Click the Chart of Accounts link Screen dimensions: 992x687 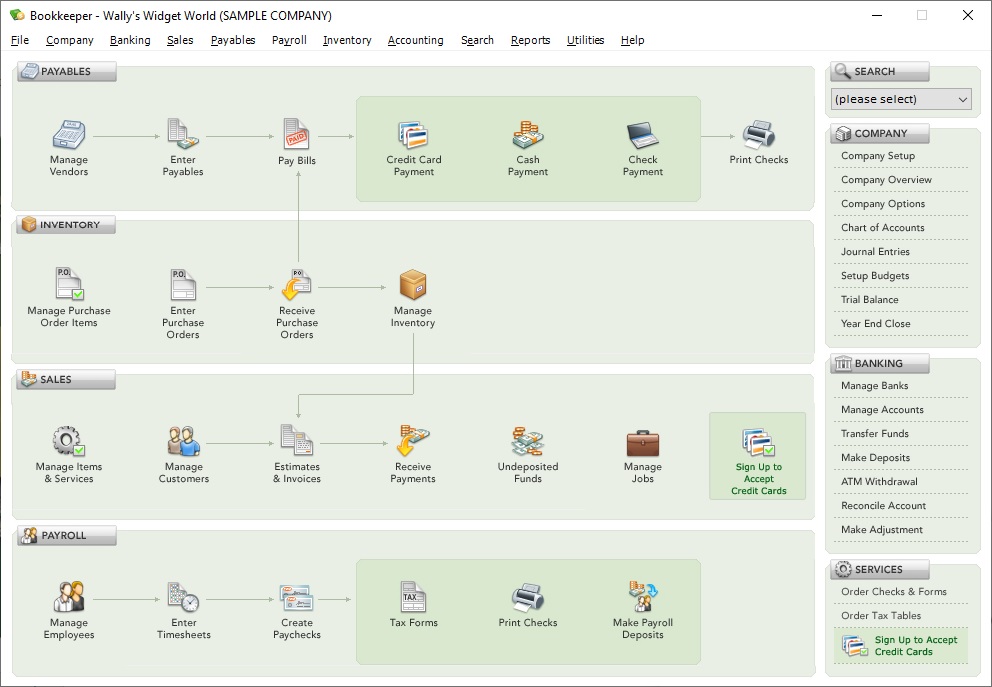coord(882,228)
